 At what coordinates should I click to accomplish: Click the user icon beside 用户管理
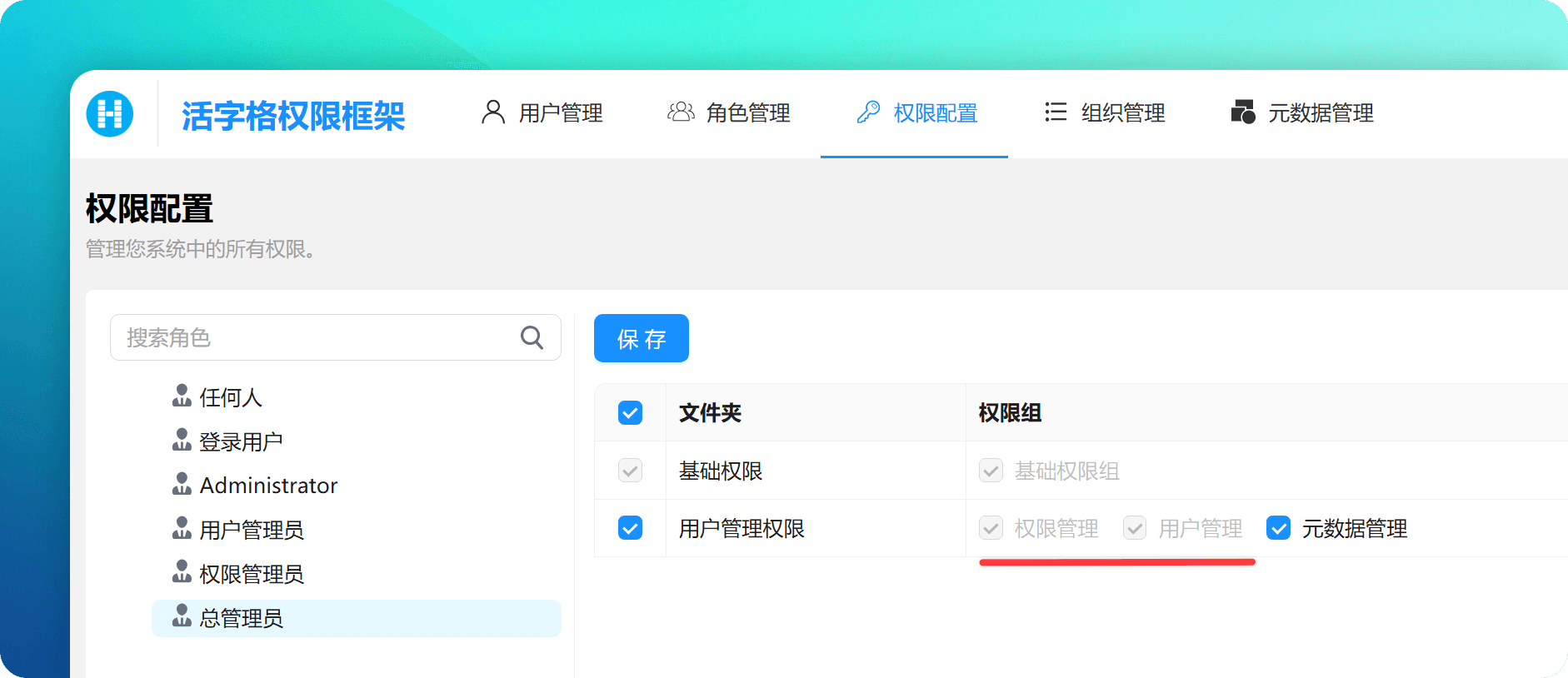(493, 112)
